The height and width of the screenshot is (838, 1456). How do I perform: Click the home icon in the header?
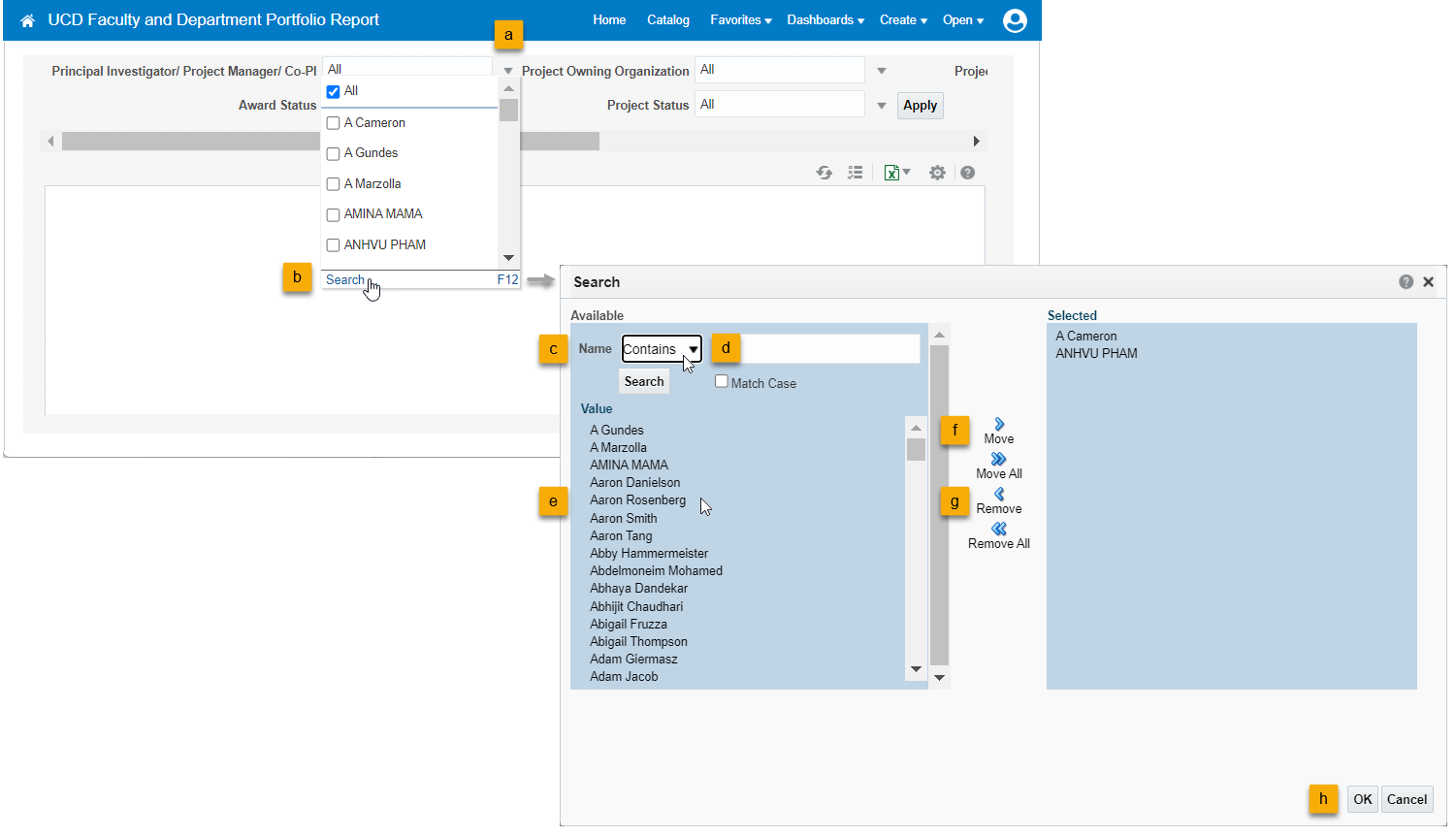[27, 20]
